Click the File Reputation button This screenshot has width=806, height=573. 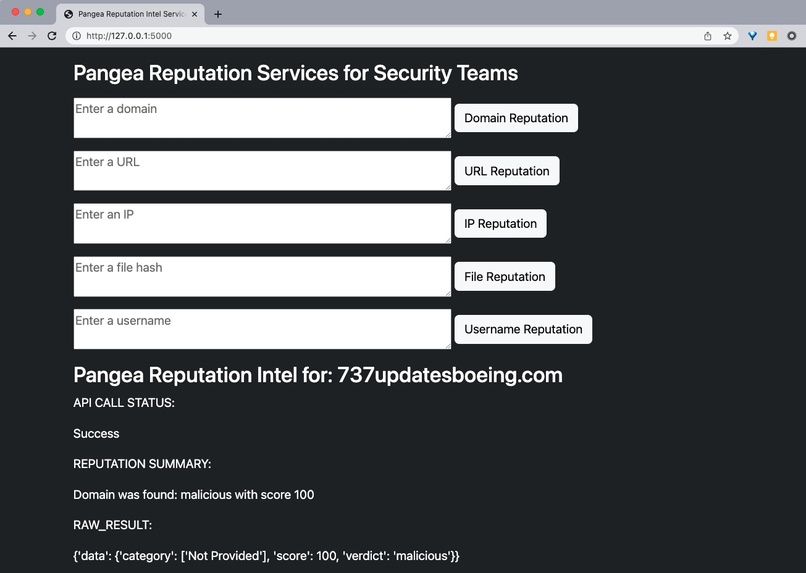click(x=505, y=276)
